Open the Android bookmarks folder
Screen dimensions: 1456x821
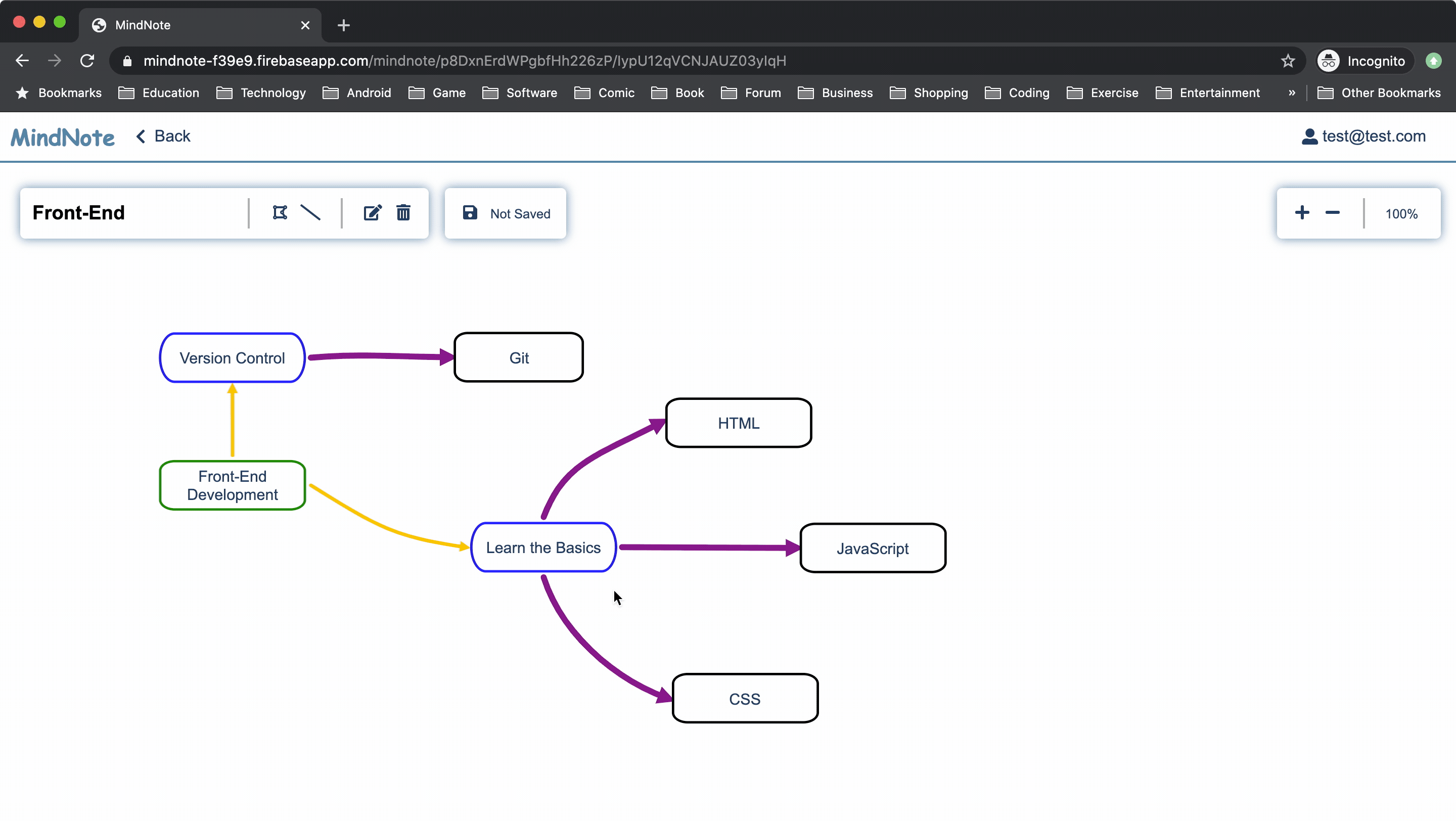[356, 93]
